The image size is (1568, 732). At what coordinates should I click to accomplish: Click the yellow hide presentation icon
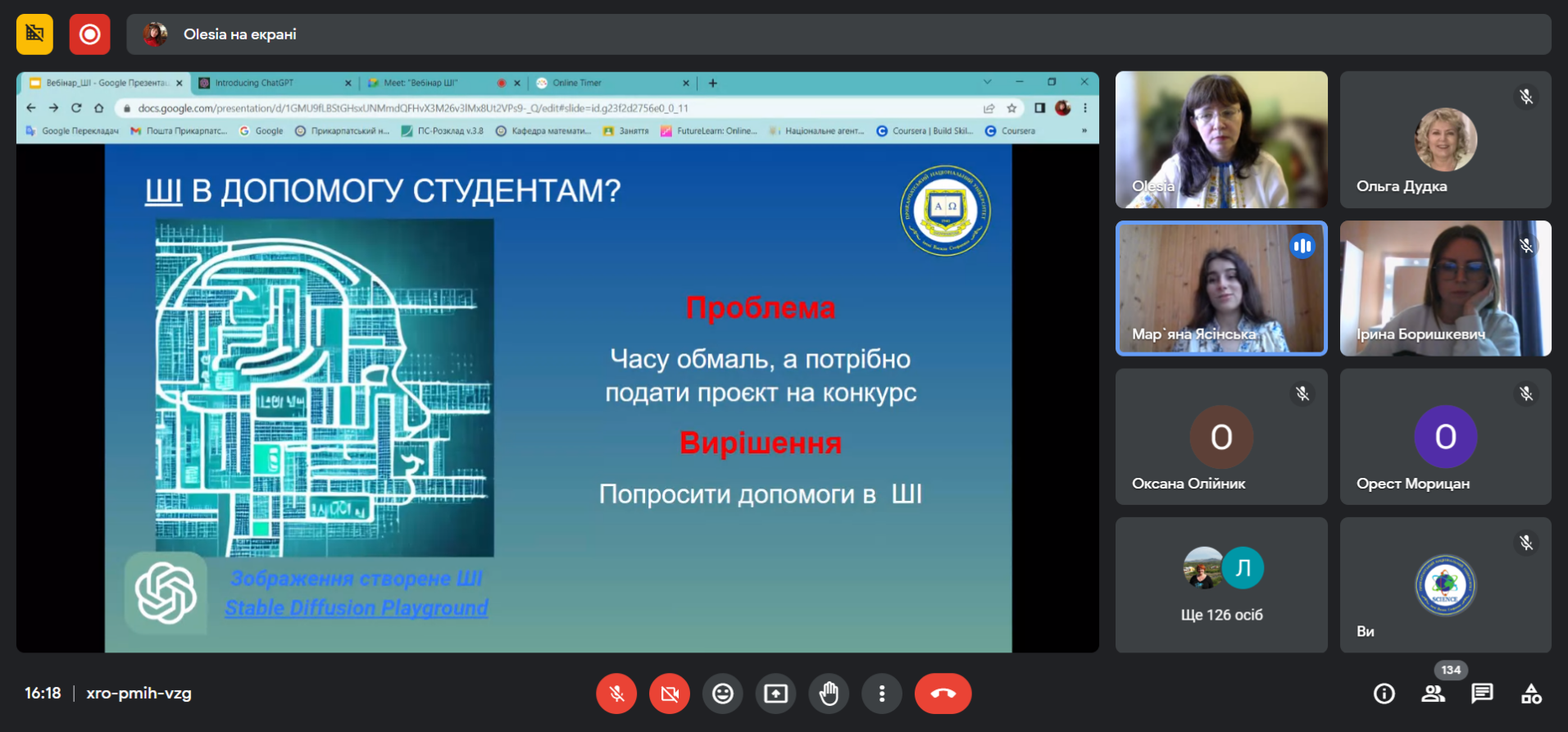34,34
